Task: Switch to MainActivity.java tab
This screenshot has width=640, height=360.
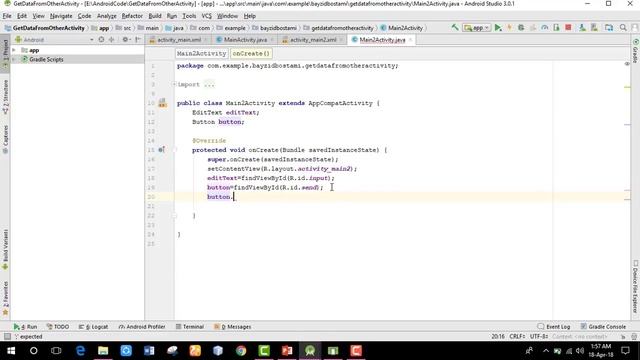Action: pyautogui.click(x=245, y=40)
